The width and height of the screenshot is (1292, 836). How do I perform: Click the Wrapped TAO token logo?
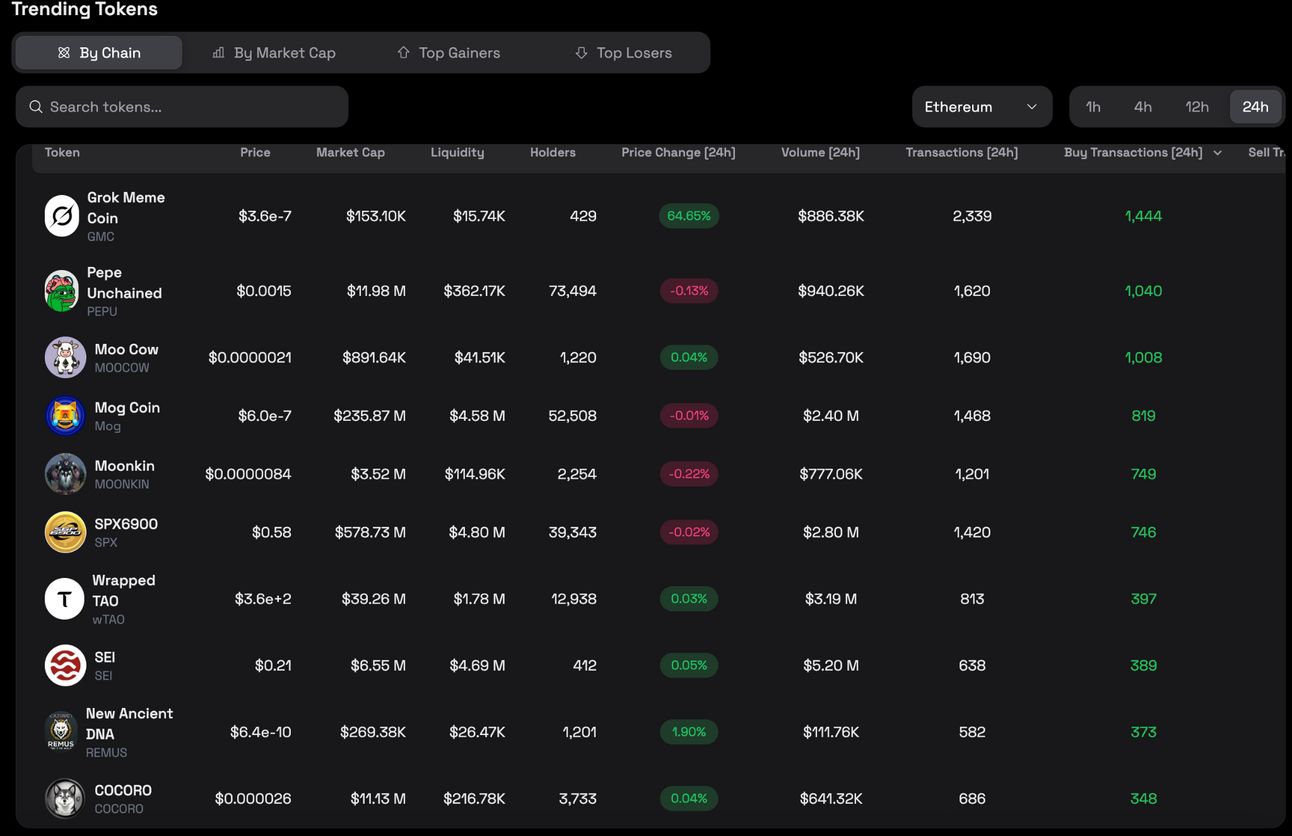coord(65,599)
